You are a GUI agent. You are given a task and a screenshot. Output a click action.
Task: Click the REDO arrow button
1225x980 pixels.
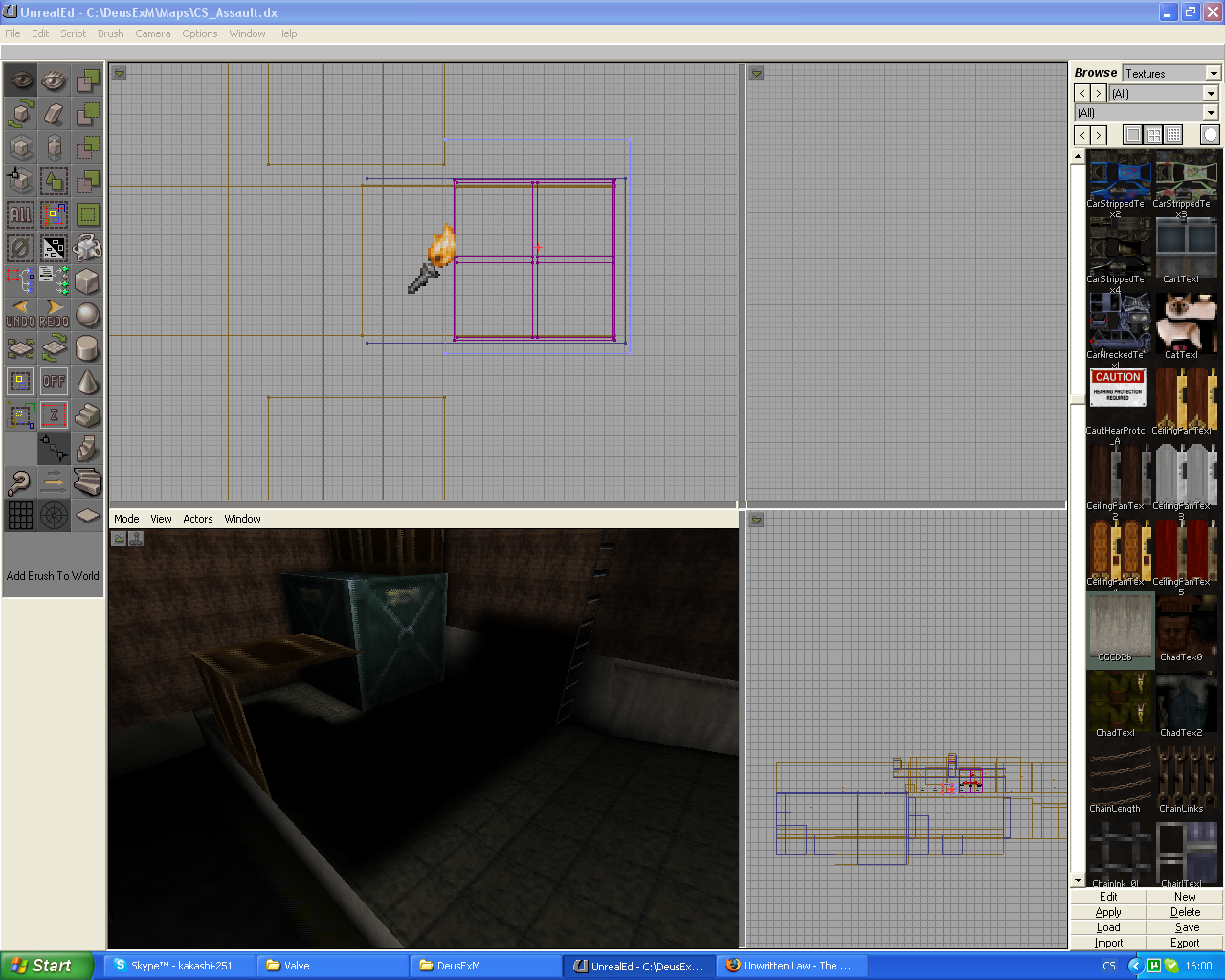[55, 315]
